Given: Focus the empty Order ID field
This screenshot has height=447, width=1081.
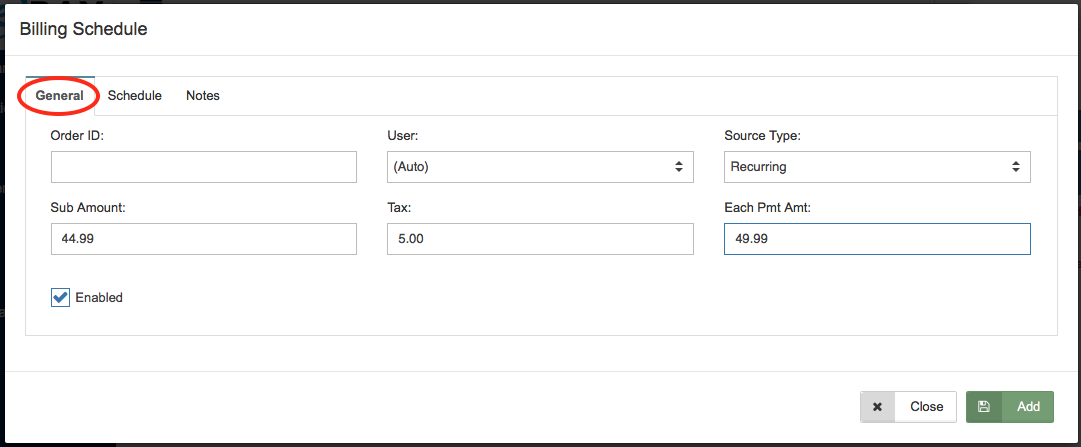Looking at the screenshot, I should tap(203, 167).
